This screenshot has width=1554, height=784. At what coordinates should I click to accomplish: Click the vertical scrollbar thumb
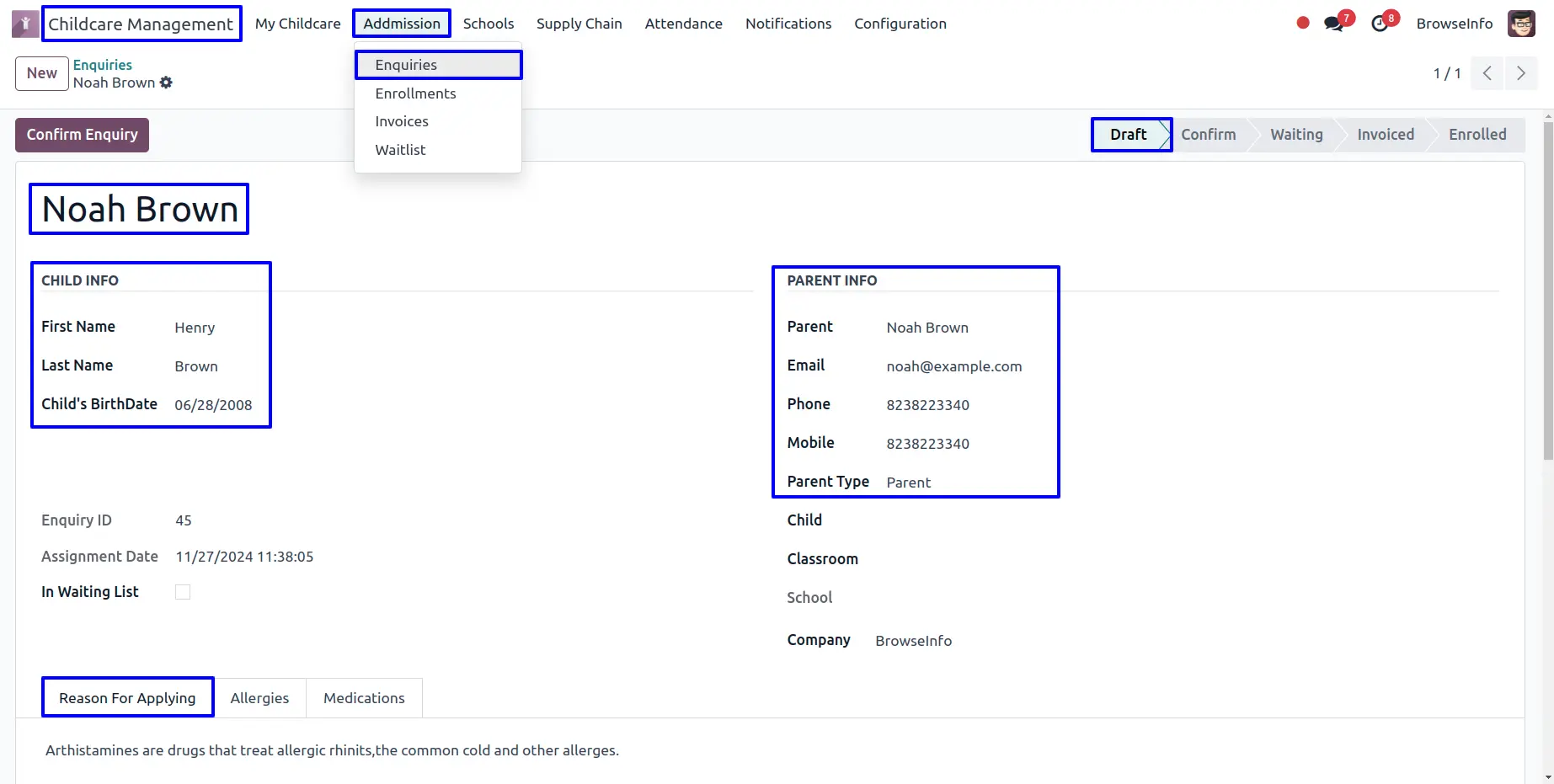click(x=1548, y=286)
